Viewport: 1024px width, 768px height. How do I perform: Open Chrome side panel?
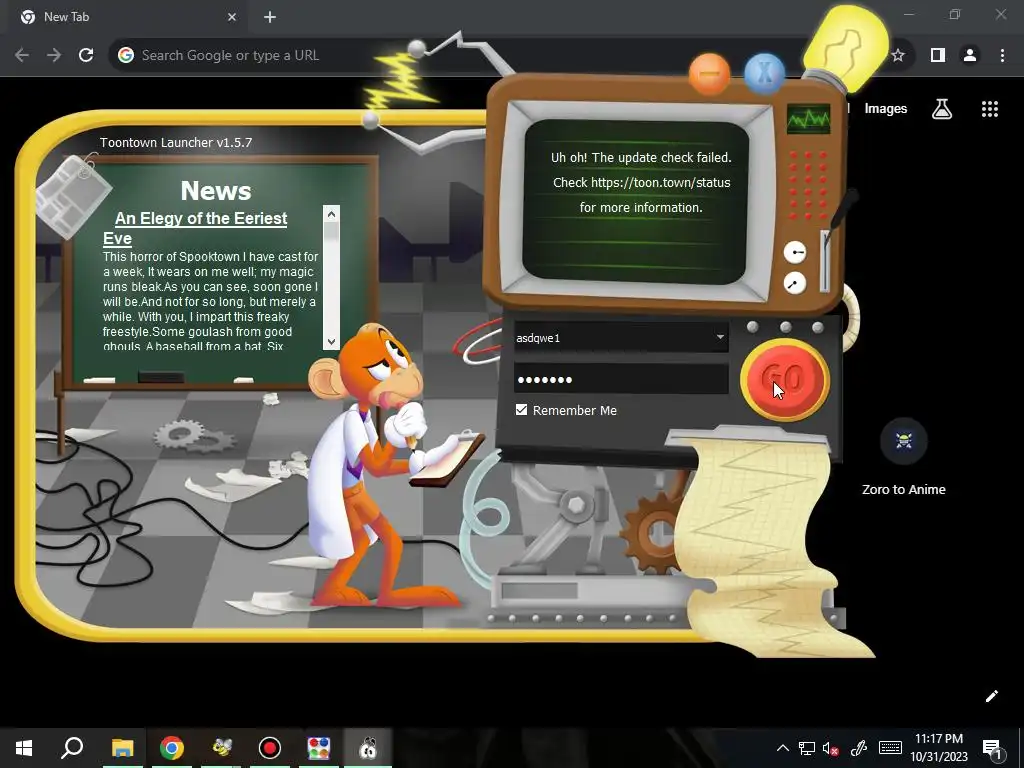click(938, 56)
